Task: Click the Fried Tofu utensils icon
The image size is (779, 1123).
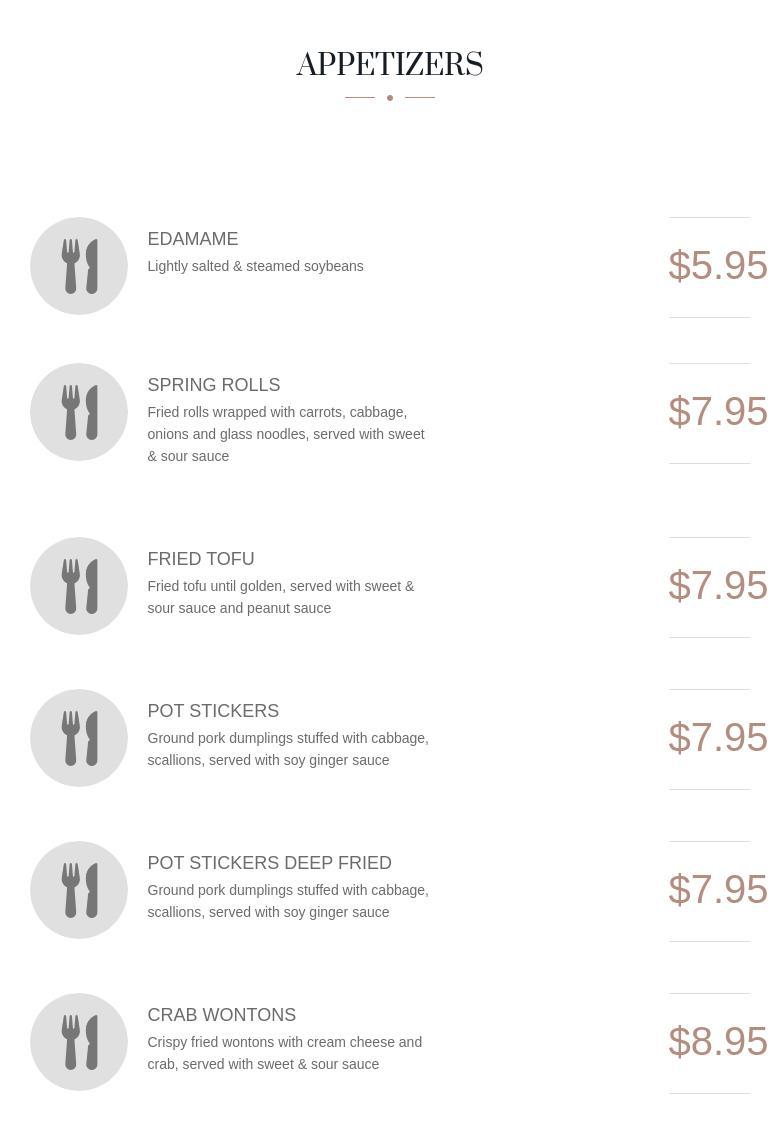Action: 79,586
